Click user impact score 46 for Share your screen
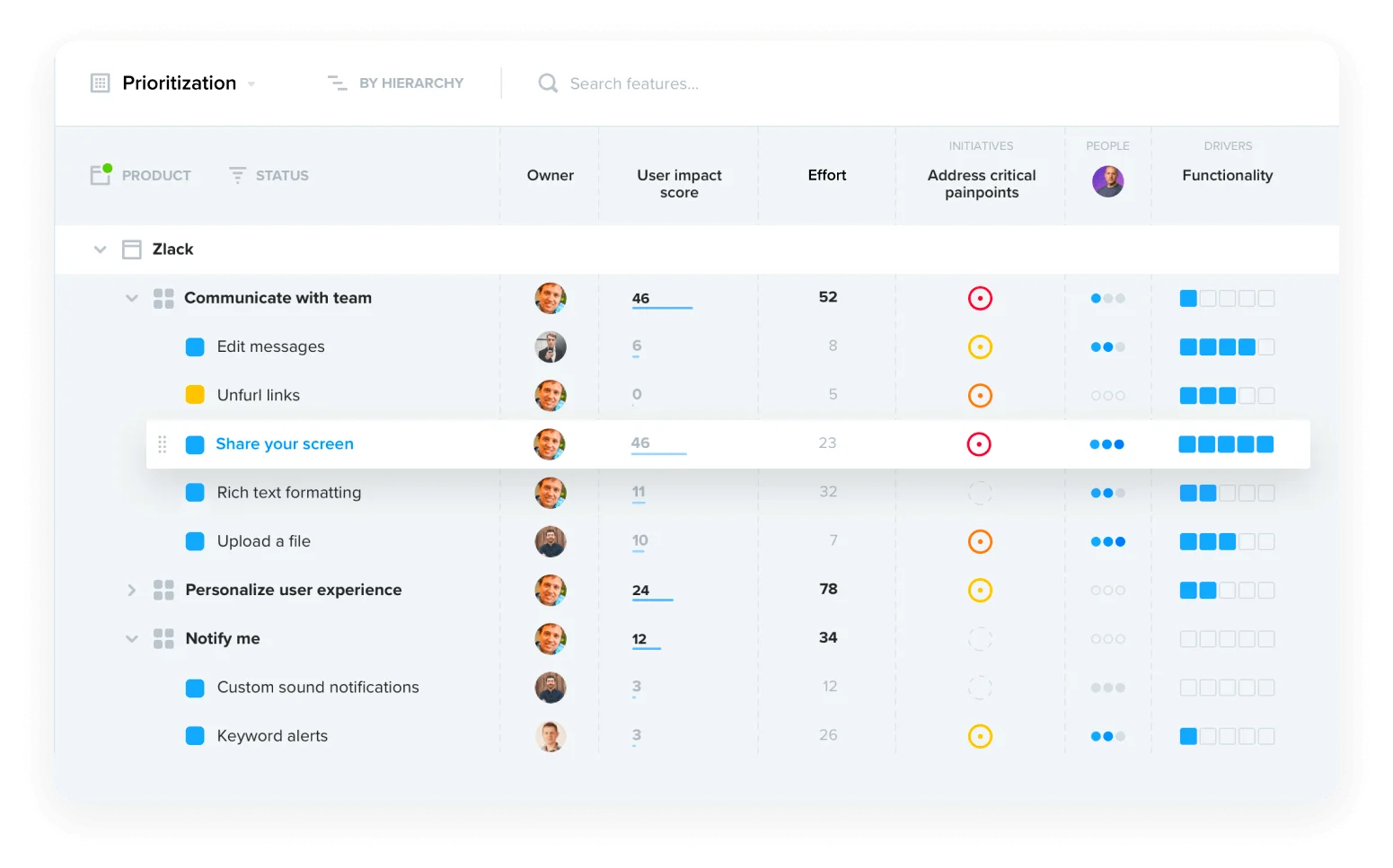This screenshot has width=1393, height=868. tap(640, 443)
